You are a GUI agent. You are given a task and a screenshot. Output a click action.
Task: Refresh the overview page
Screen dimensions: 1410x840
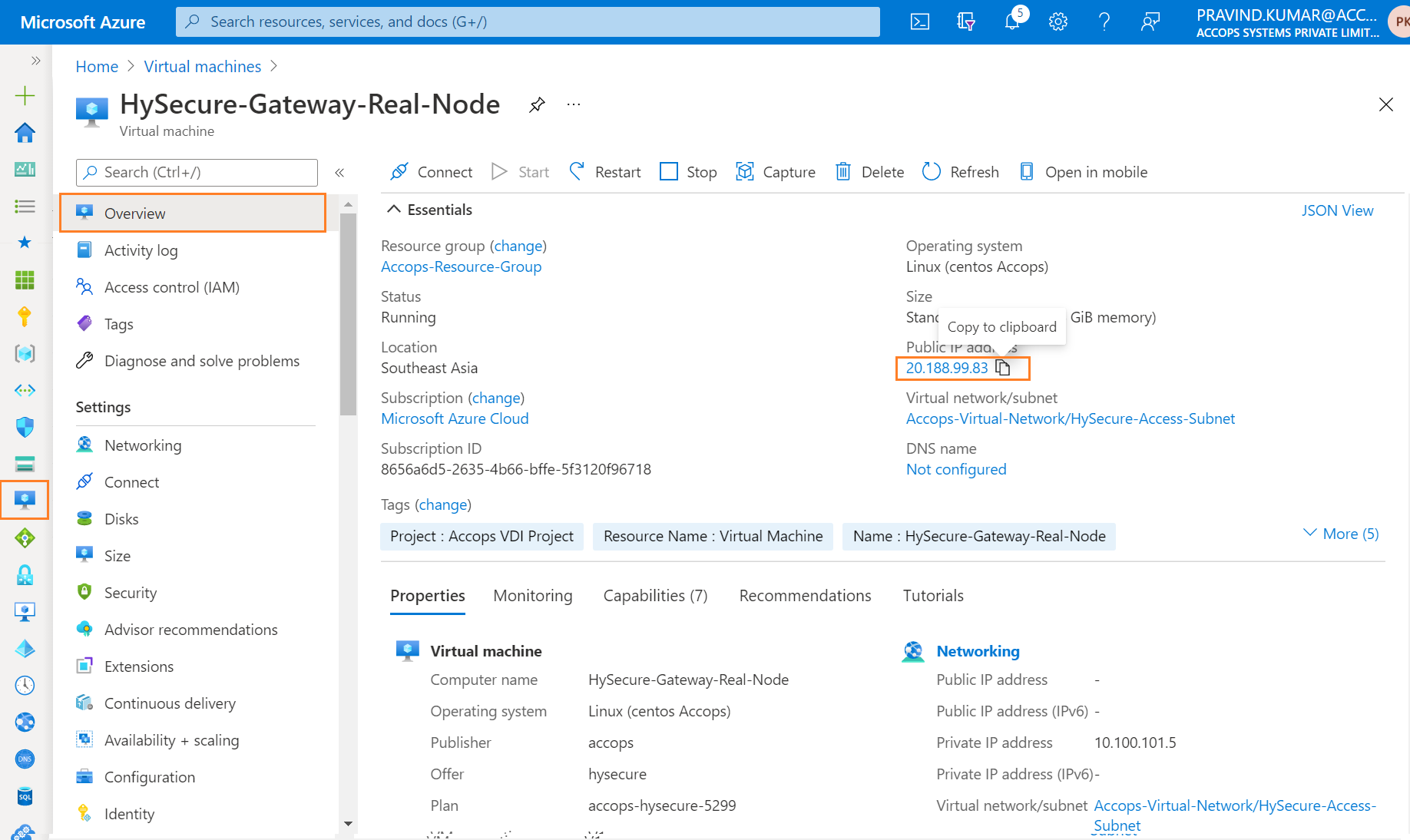[x=961, y=172]
